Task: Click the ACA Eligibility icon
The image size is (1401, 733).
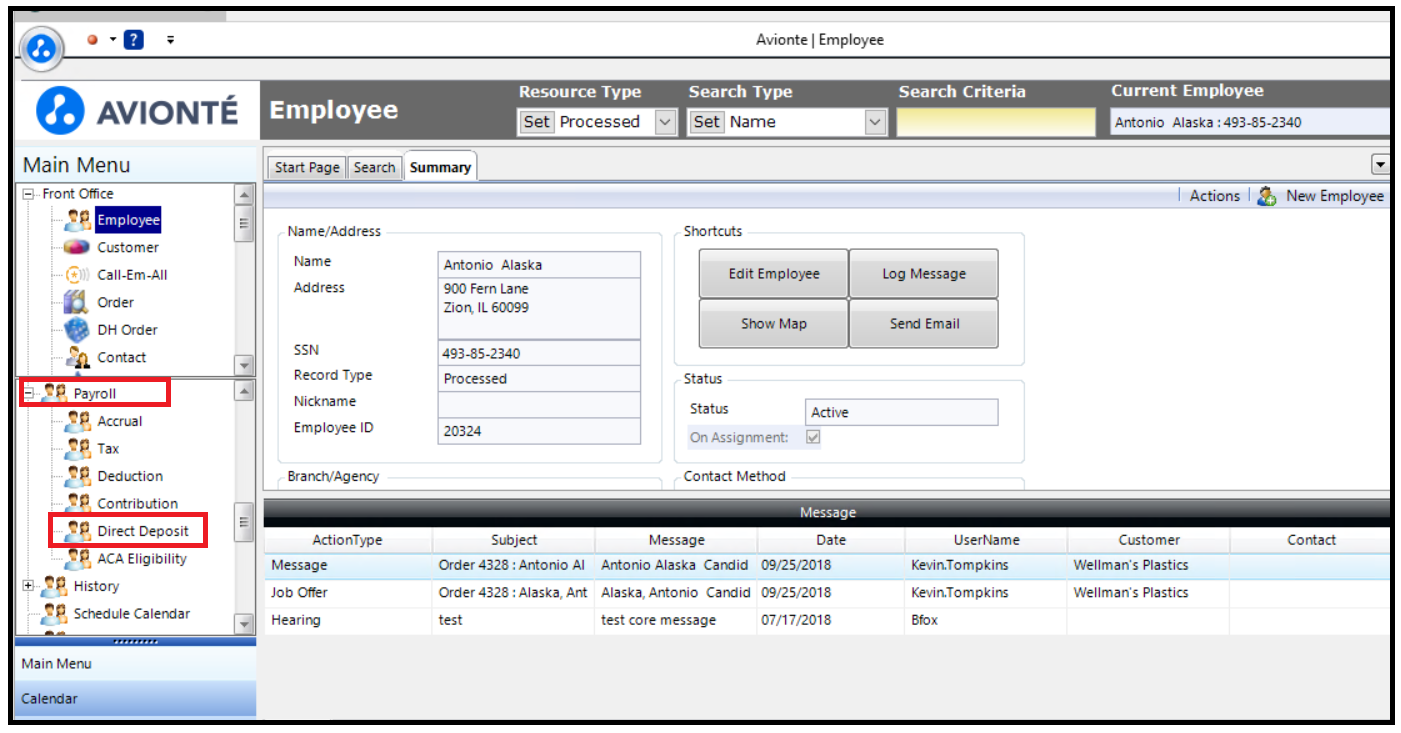Action: click(x=78, y=559)
